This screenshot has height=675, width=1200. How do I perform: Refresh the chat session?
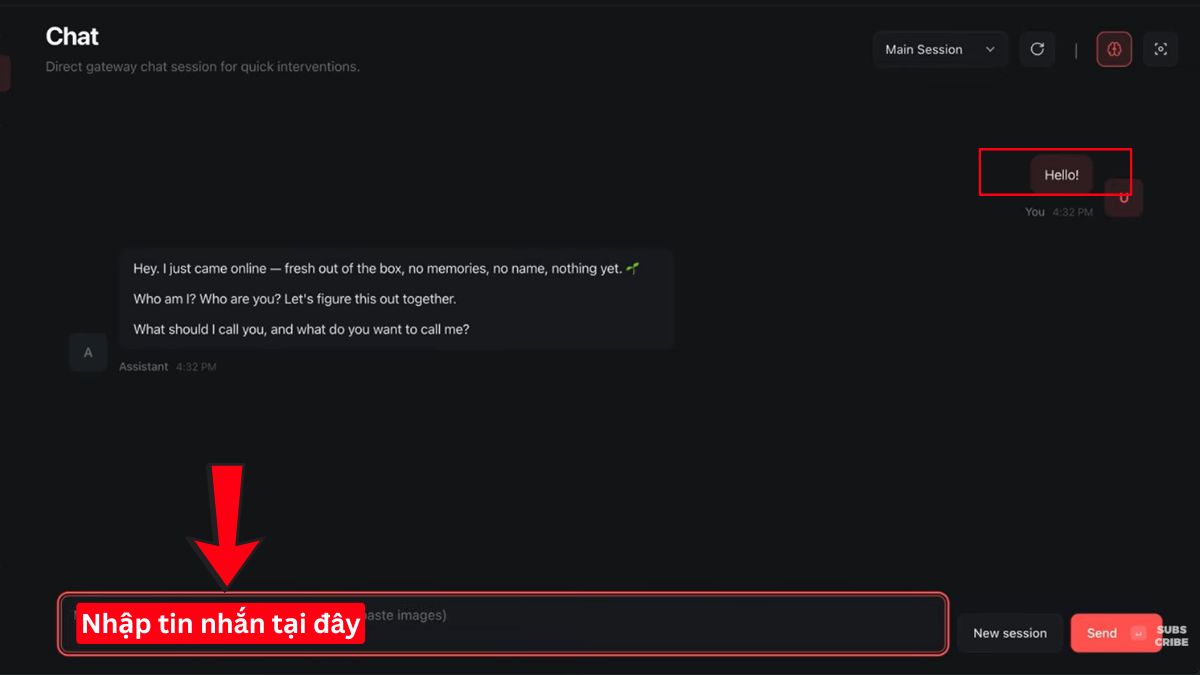(x=1037, y=49)
